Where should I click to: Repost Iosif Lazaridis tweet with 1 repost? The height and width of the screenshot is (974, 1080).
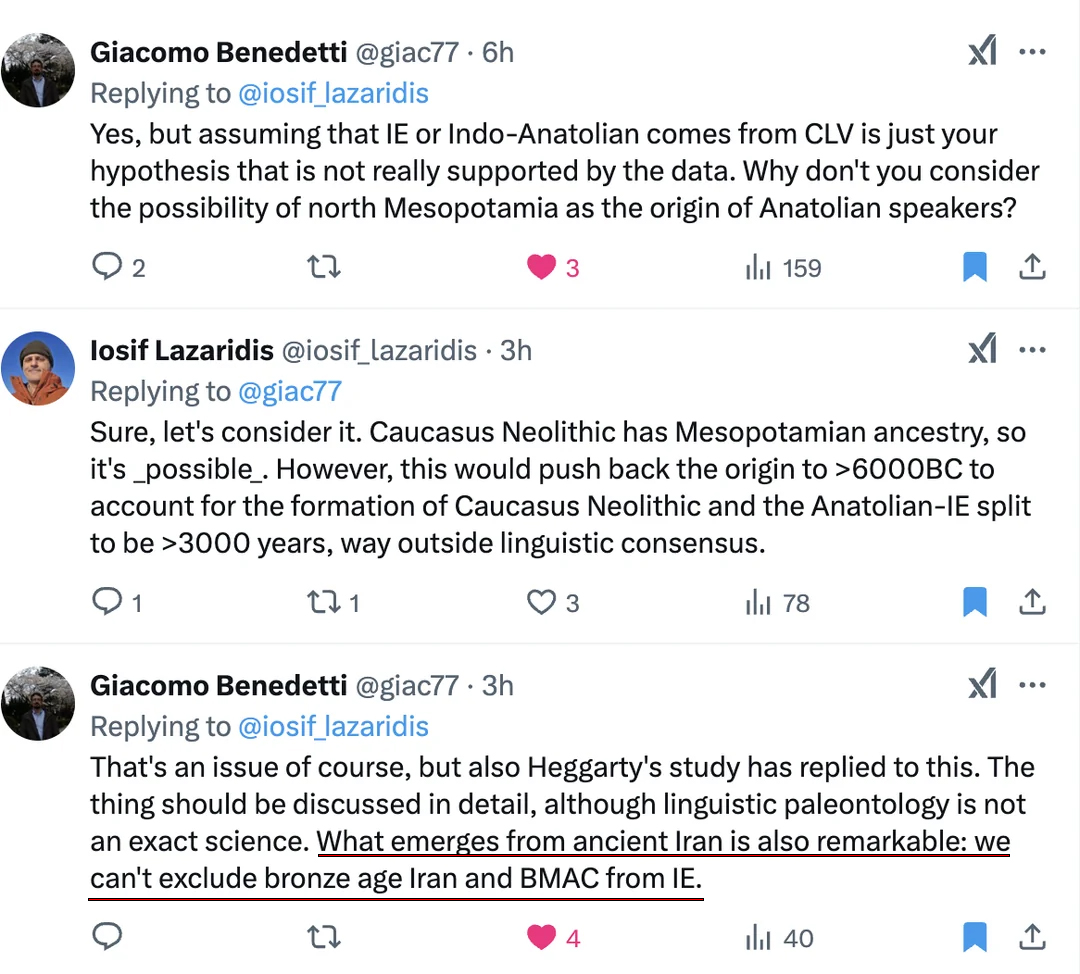pos(324,602)
